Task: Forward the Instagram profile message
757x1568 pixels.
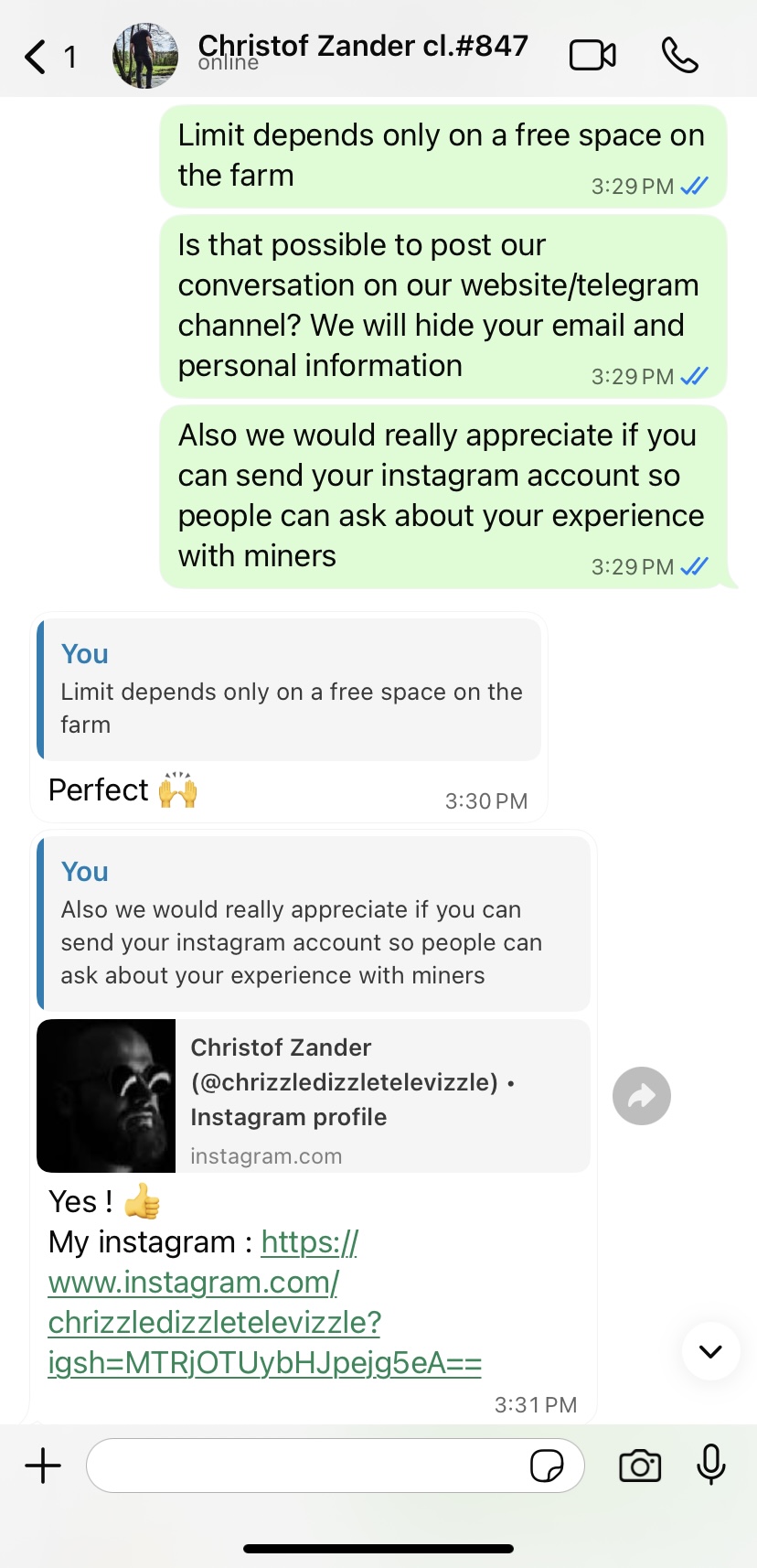Action: point(642,1096)
